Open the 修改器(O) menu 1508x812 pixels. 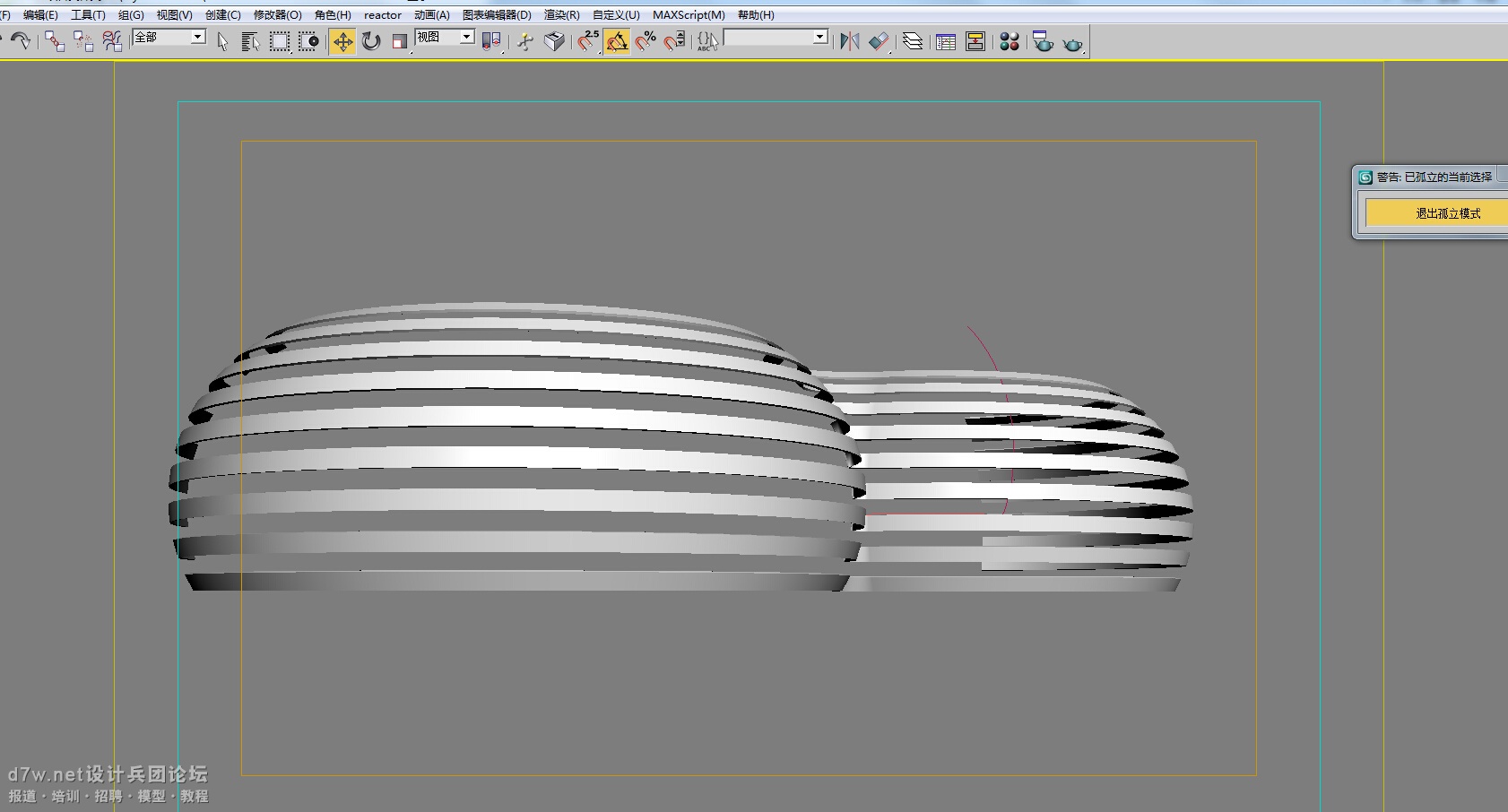click(277, 15)
